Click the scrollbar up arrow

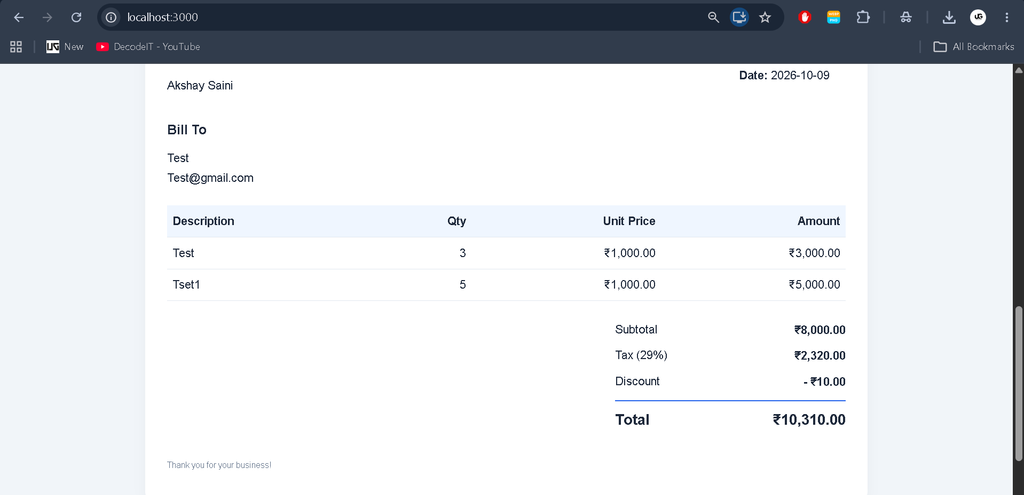tap(1017, 69)
